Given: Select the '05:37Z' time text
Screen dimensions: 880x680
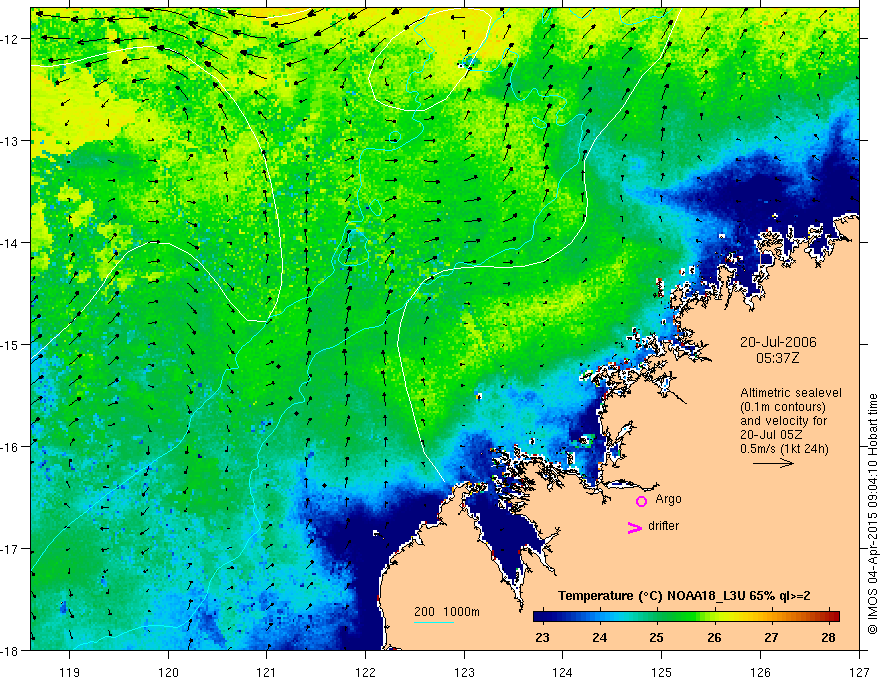Looking at the screenshot, I should pyautogui.click(x=777, y=358).
